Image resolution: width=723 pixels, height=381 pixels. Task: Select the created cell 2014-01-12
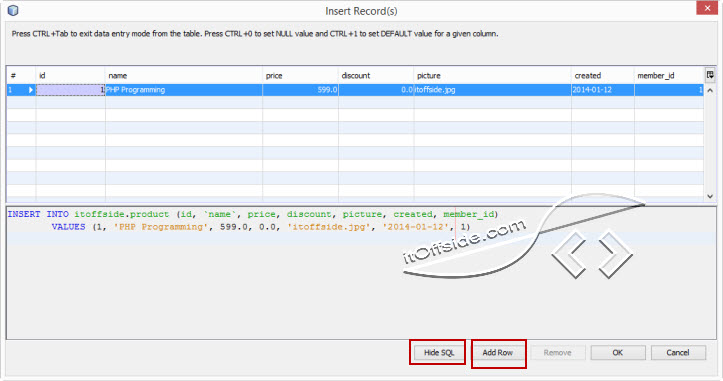(603, 89)
